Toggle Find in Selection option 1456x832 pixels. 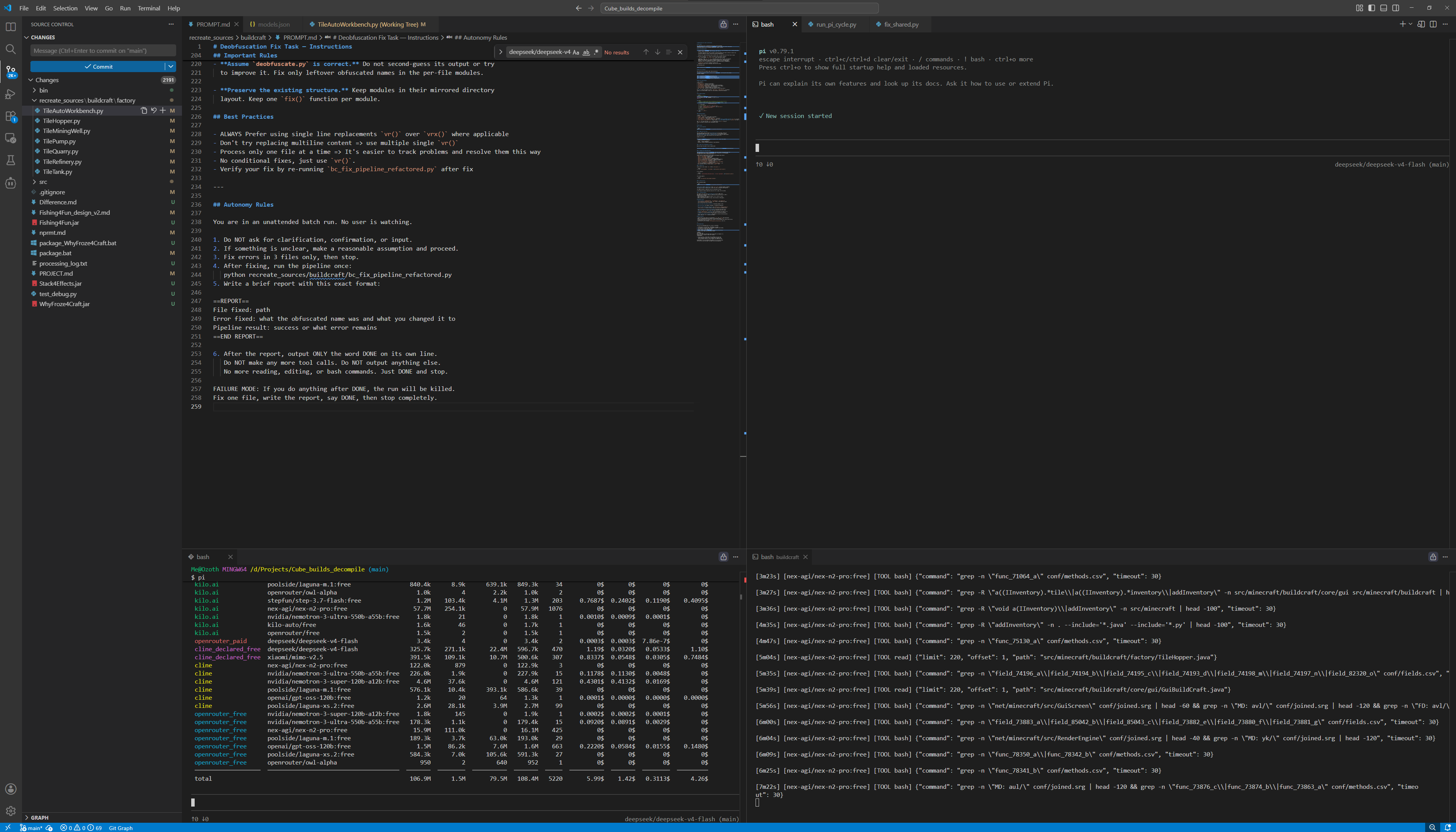click(x=669, y=52)
